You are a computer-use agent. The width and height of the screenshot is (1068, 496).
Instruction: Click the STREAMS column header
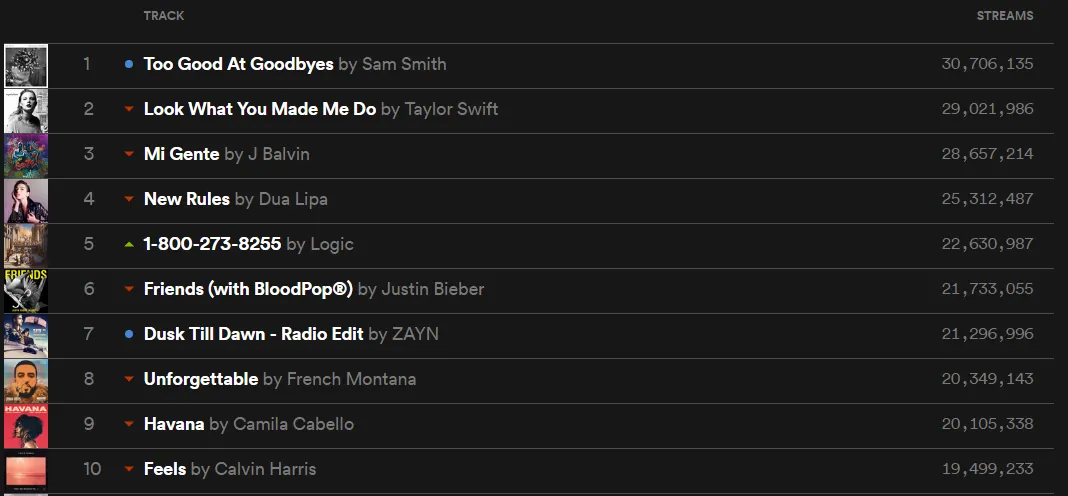pyautogui.click(x=1005, y=16)
